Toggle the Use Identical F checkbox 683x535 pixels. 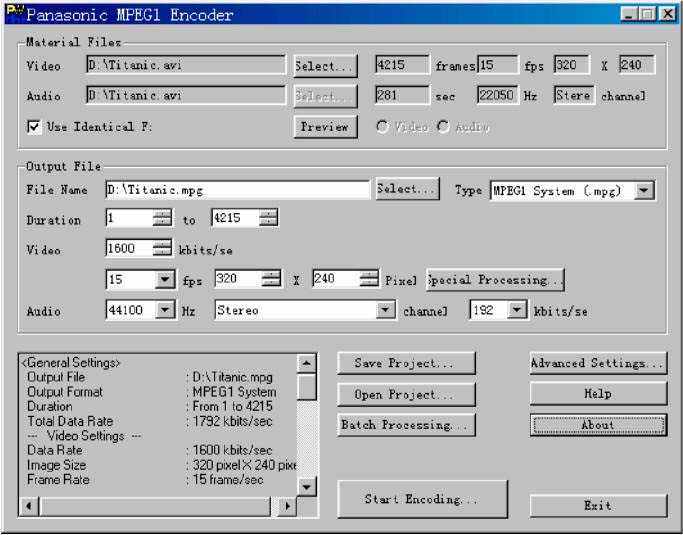(x=35, y=127)
